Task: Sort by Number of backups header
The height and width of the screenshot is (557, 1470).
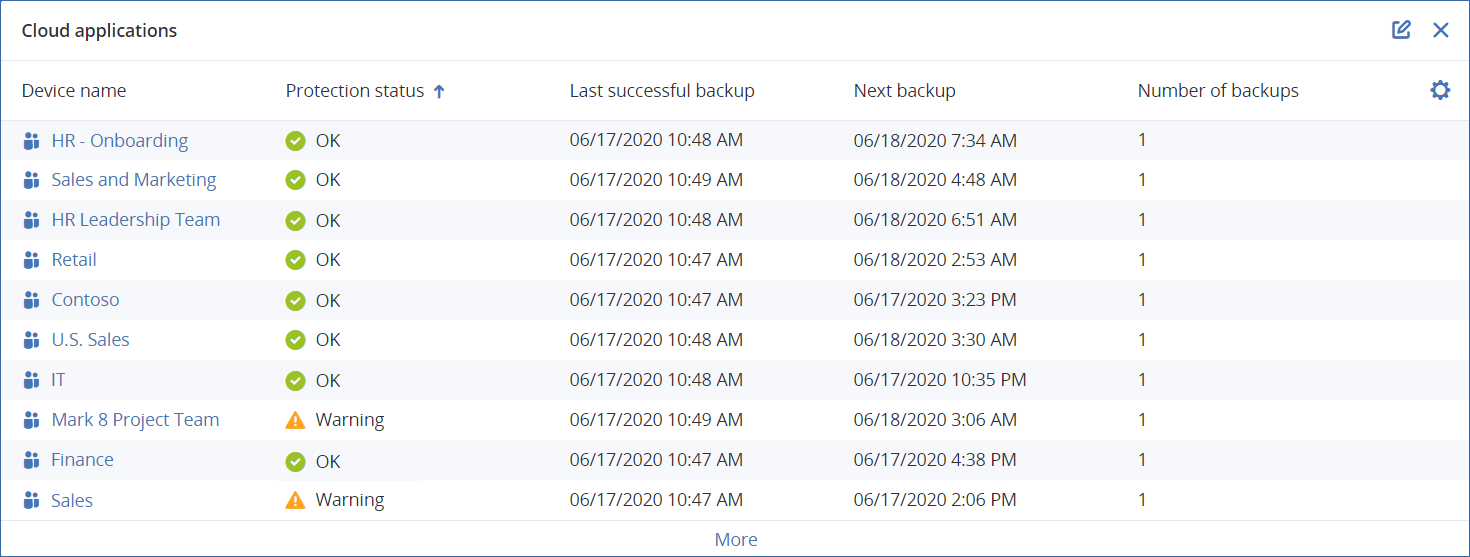Action: click(x=1218, y=91)
